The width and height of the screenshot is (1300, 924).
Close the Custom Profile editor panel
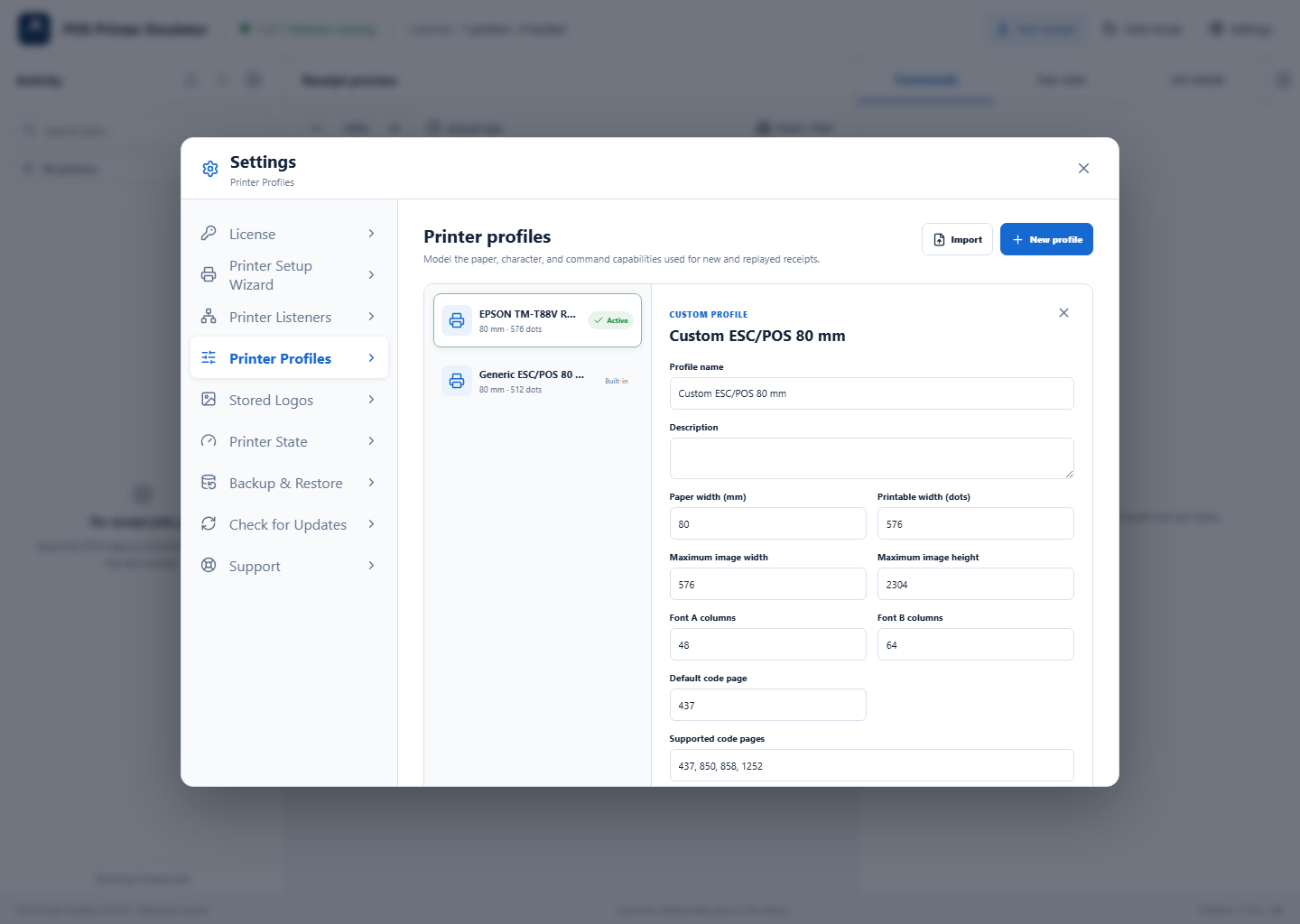1063,313
